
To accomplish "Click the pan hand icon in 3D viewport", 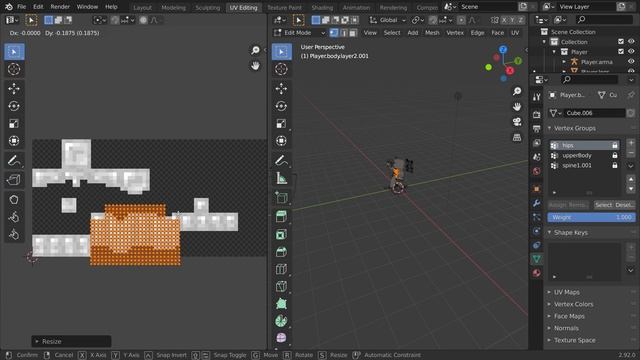I will tap(517, 107).
